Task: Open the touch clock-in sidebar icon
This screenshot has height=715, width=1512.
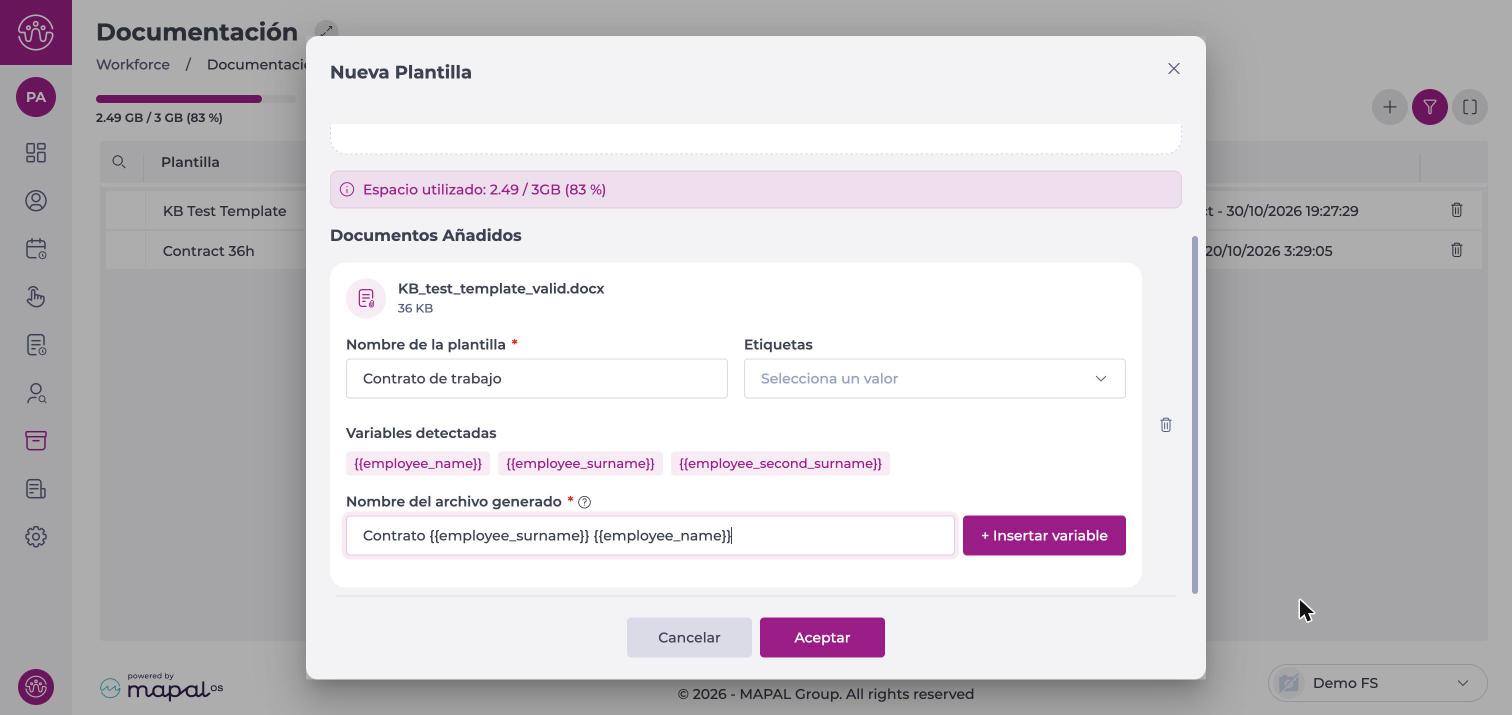Action: click(36, 297)
